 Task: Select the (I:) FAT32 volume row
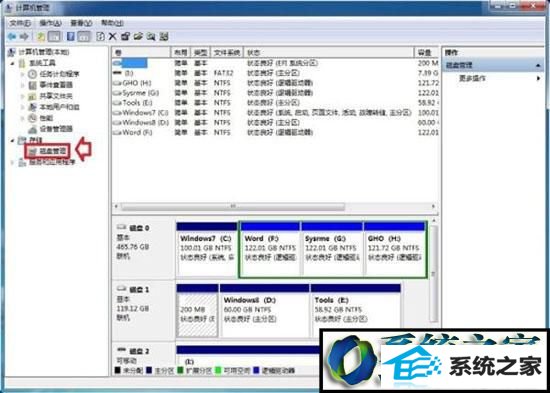coord(276,73)
